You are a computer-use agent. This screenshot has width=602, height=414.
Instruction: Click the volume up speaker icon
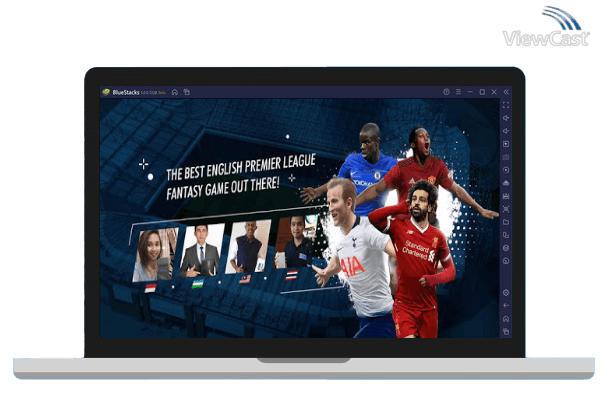[x=506, y=118]
